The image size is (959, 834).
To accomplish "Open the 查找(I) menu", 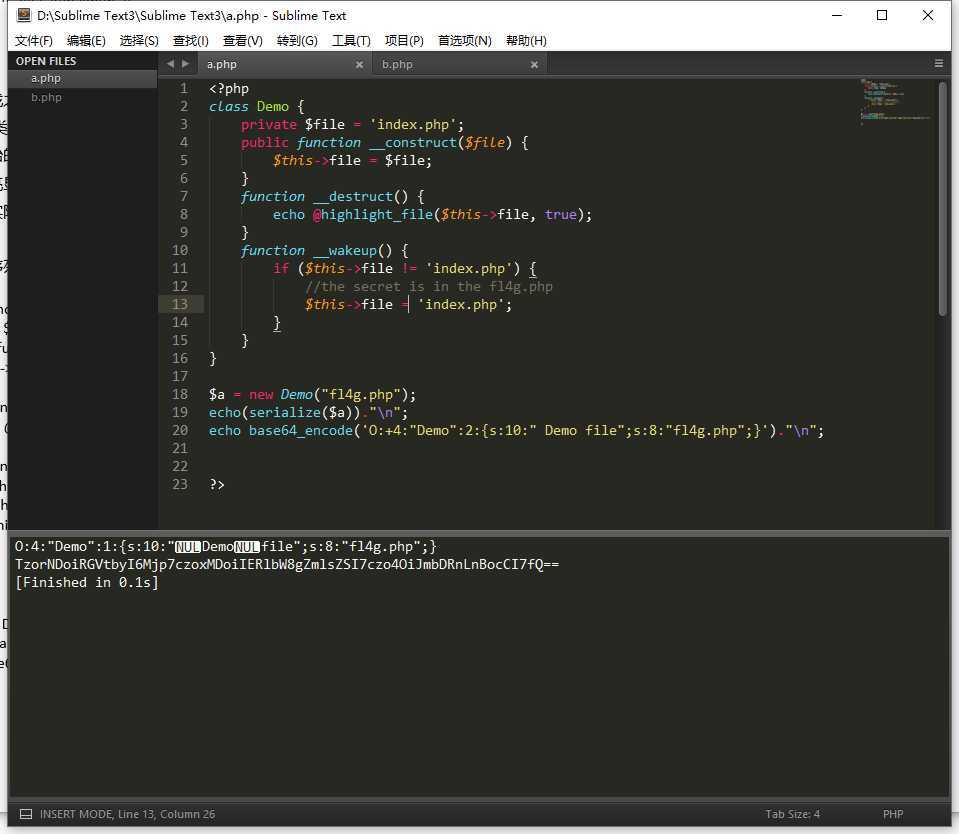I will [x=191, y=40].
